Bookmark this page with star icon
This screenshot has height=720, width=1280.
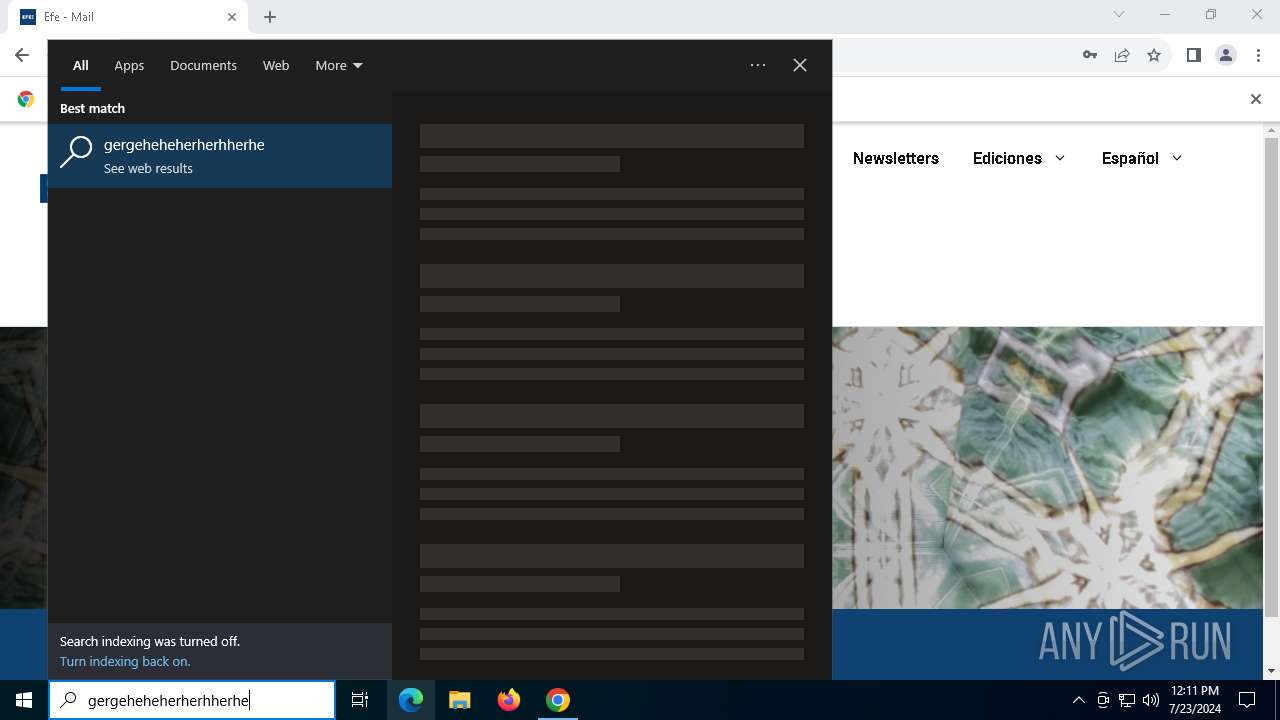(x=1154, y=55)
